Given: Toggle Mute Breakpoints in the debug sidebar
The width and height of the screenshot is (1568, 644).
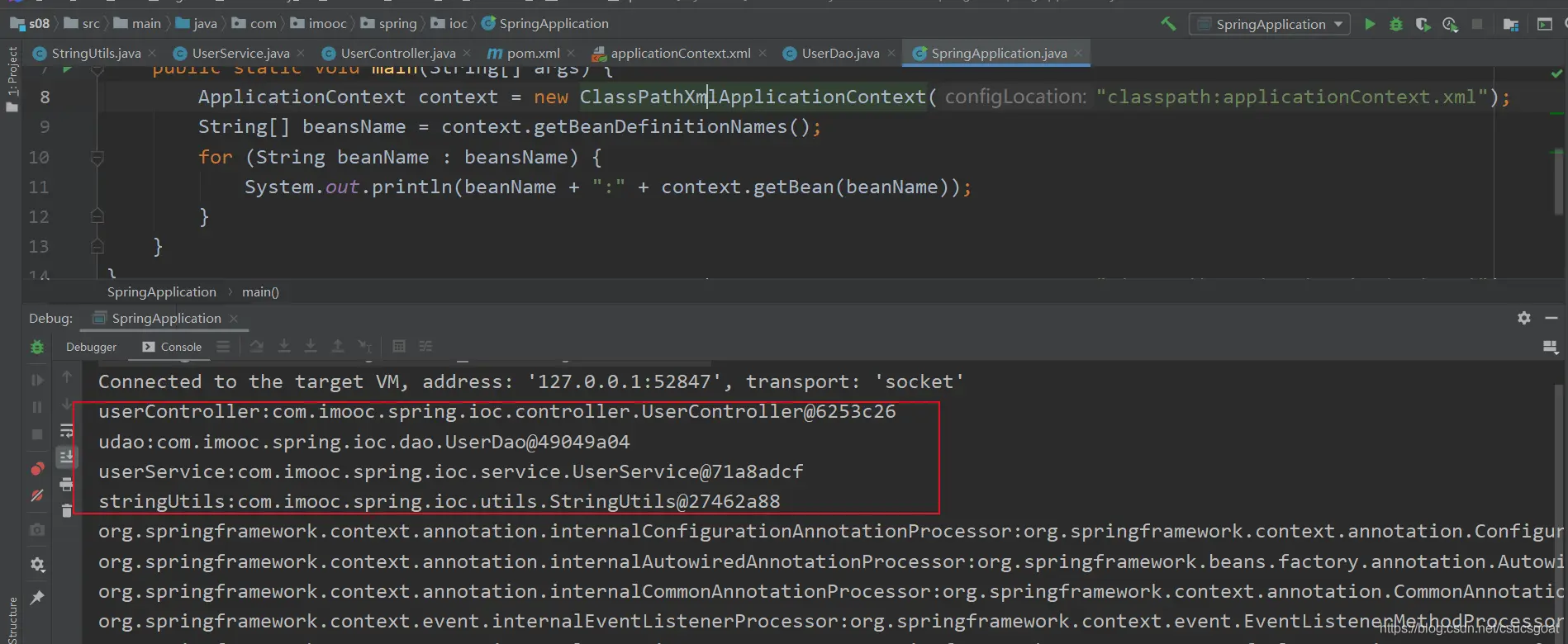Looking at the screenshot, I should pos(37,495).
